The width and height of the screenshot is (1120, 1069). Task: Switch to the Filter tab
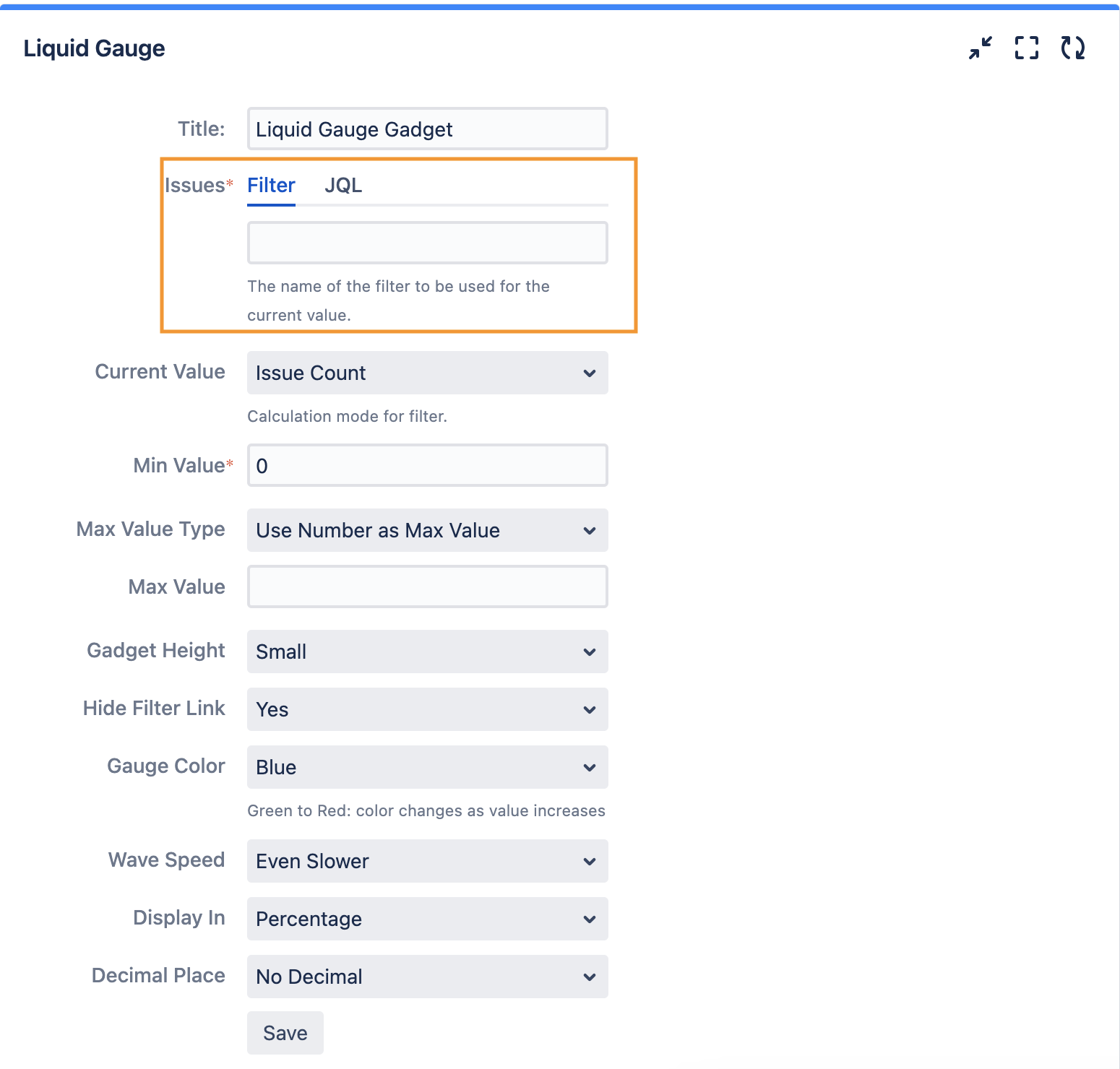(271, 186)
